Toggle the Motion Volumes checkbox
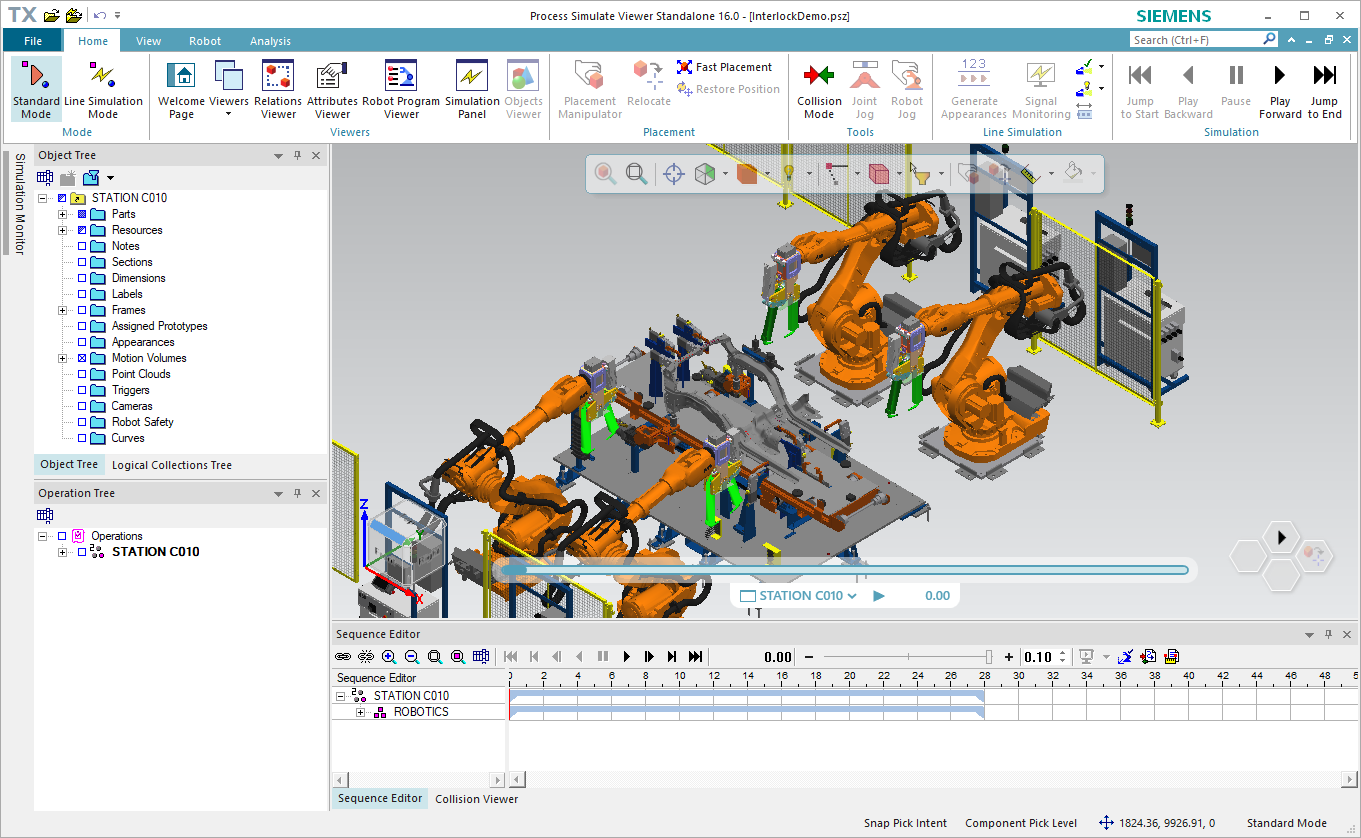 (x=82, y=358)
